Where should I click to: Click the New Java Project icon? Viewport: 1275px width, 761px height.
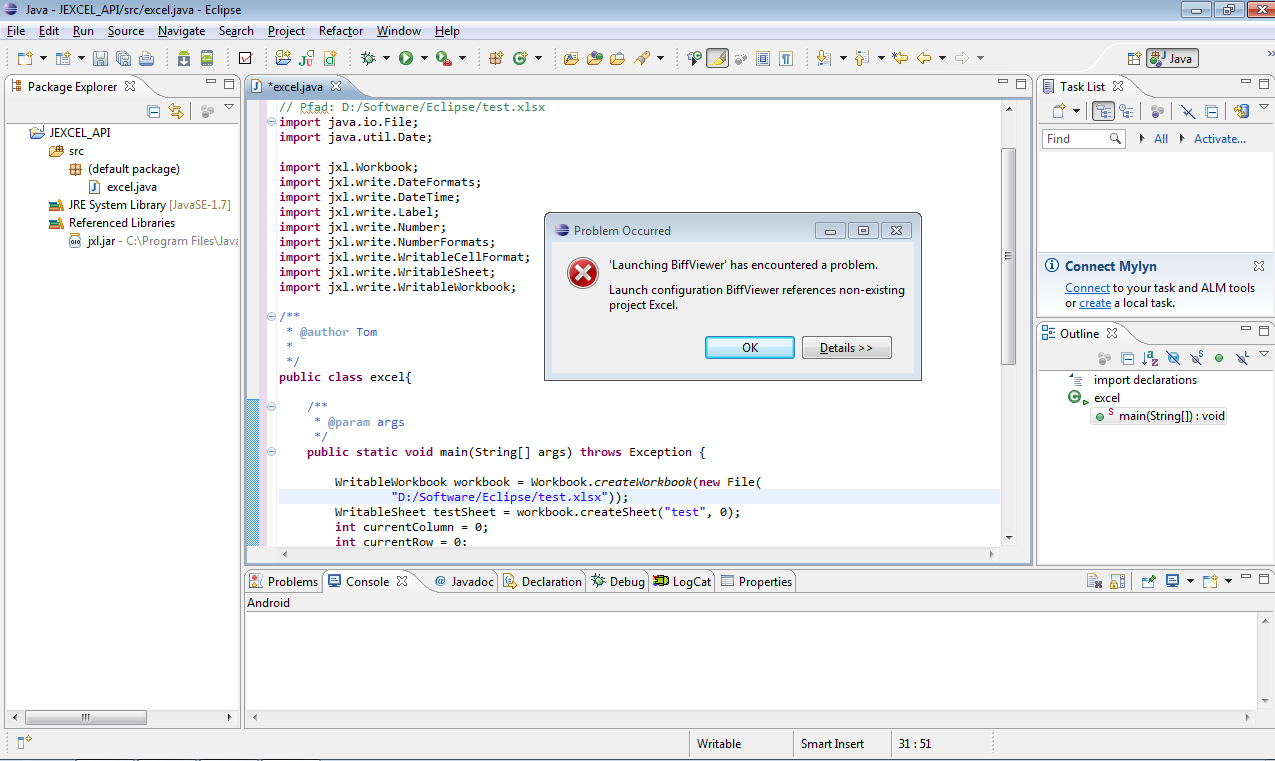[283, 58]
